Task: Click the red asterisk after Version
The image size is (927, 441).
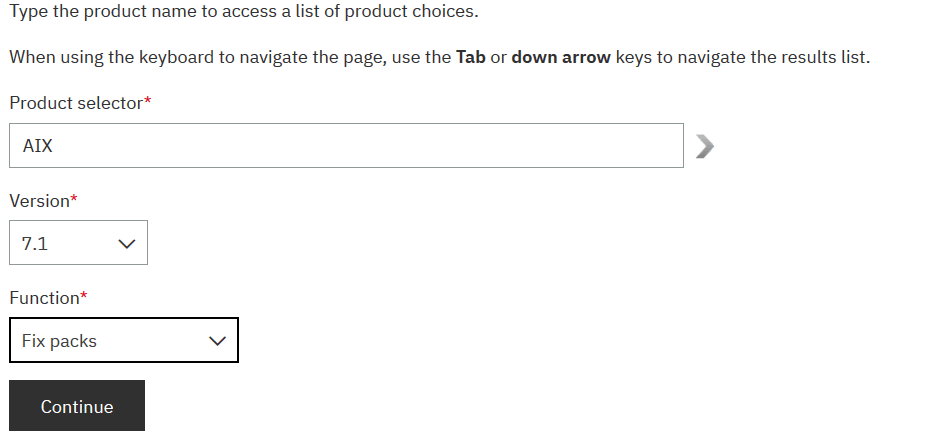Action: pyautogui.click(x=74, y=200)
